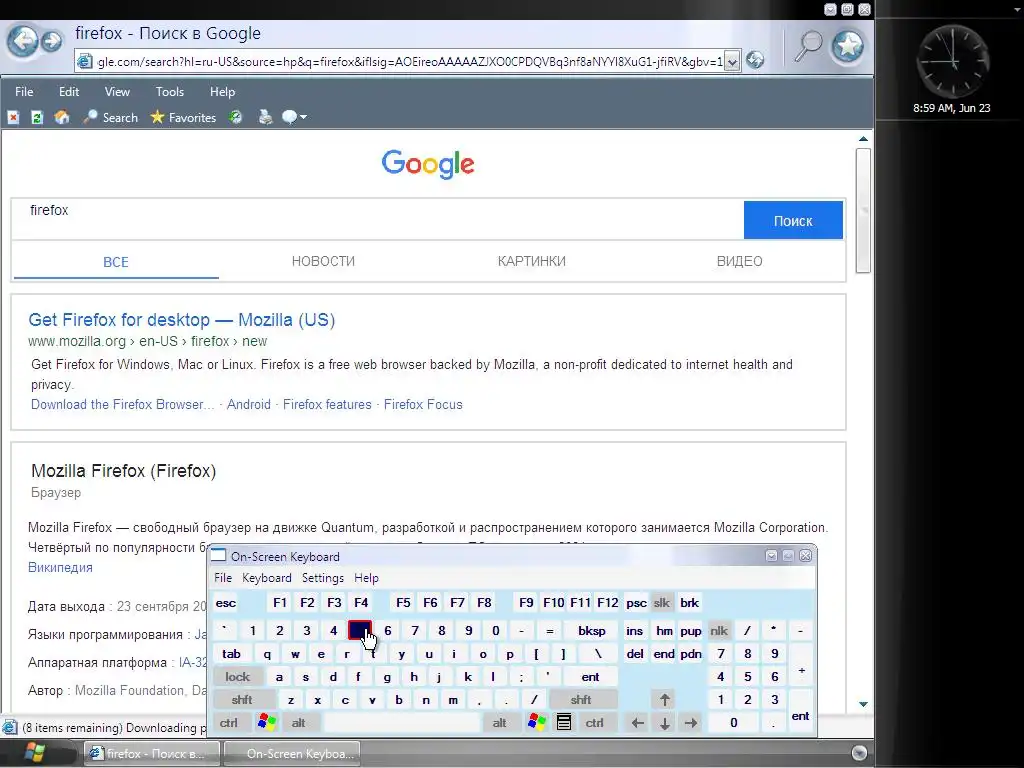Screen dimensions: 1024x768
Task: Toggle the right shft key
Action: (581, 700)
